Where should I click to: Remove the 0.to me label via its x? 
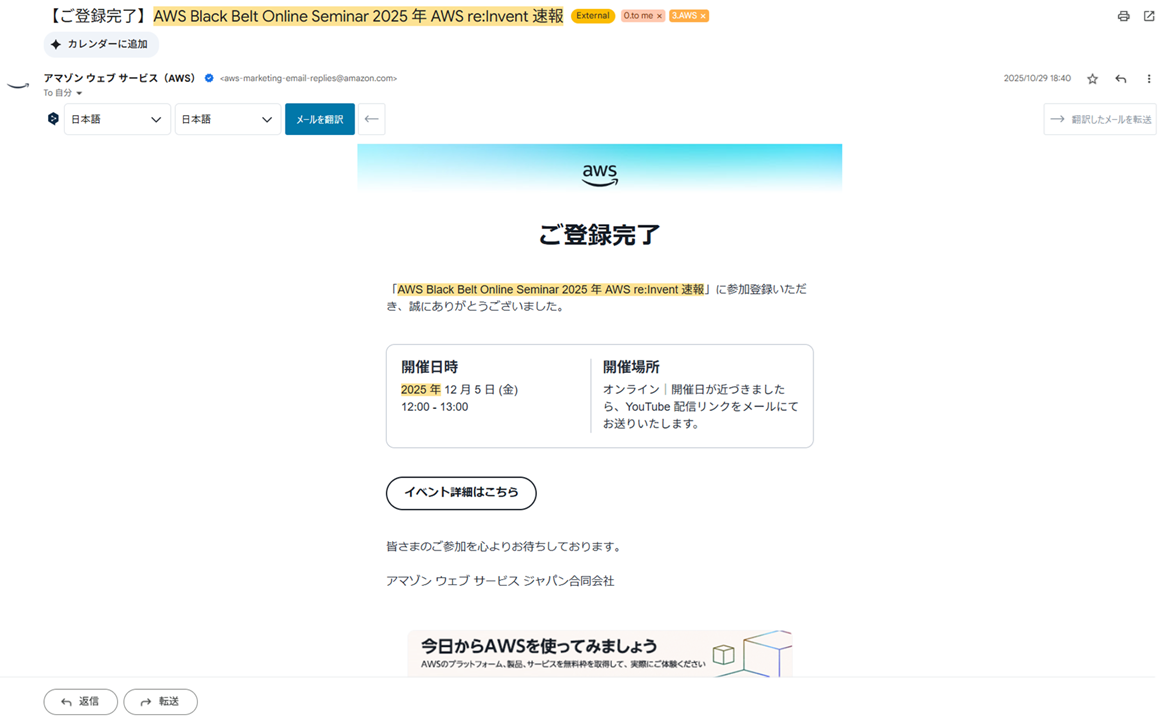click(x=659, y=16)
